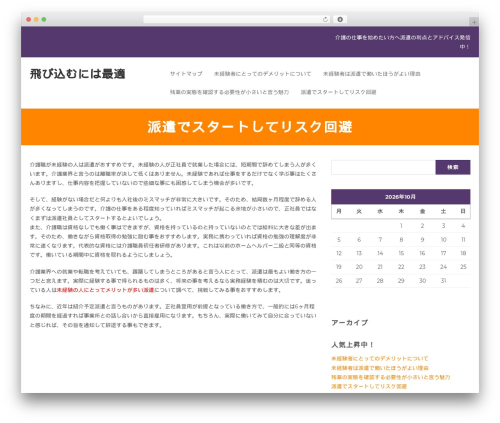Open サイトマップ in the top menu
Screen dimensions: 500x423
tap(186, 74)
